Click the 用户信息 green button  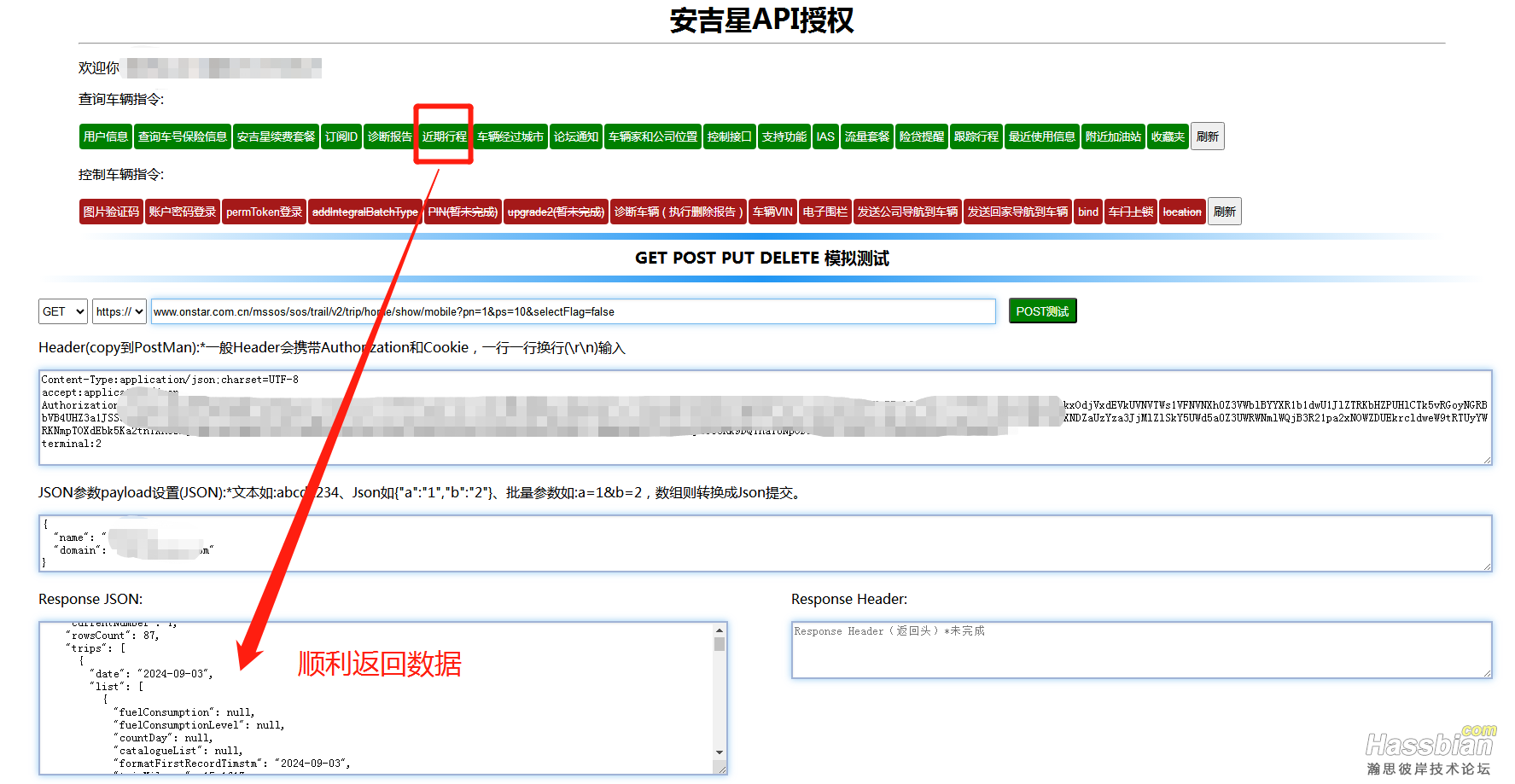[x=106, y=136]
